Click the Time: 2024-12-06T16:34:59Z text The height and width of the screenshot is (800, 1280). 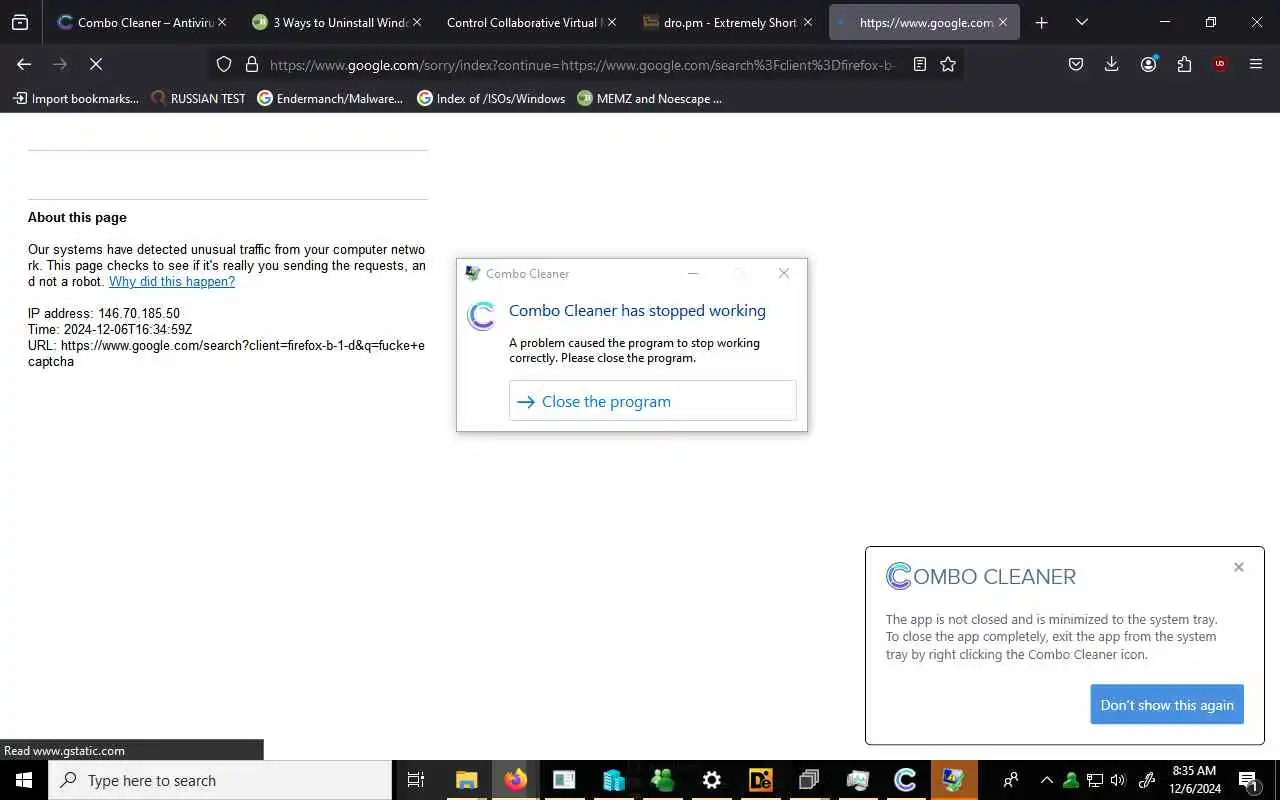pos(110,329)
